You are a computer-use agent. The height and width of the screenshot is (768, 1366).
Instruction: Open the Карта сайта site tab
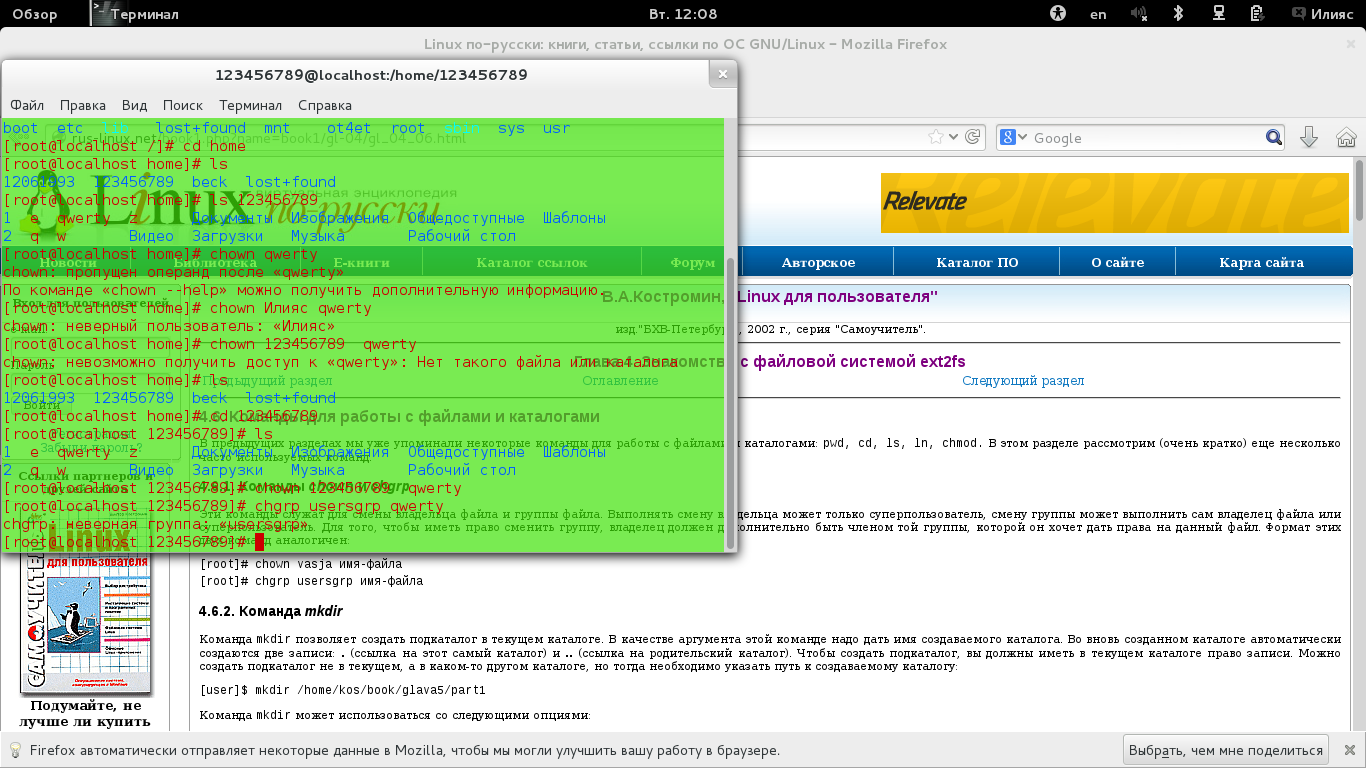click(x=1261, y=262)
